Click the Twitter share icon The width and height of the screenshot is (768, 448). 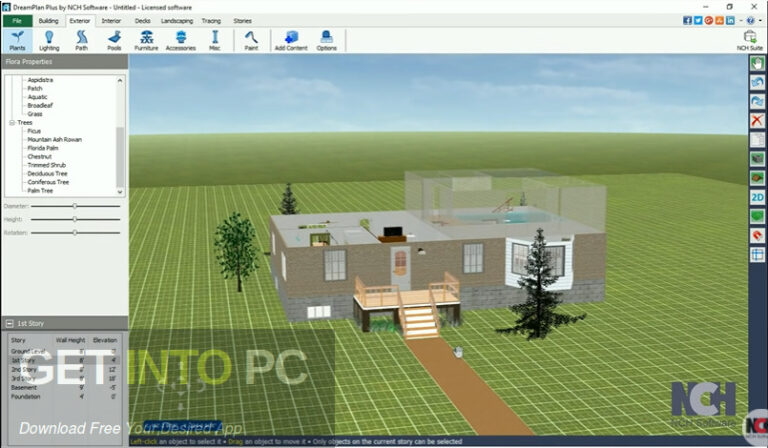(x=698, y=21)
